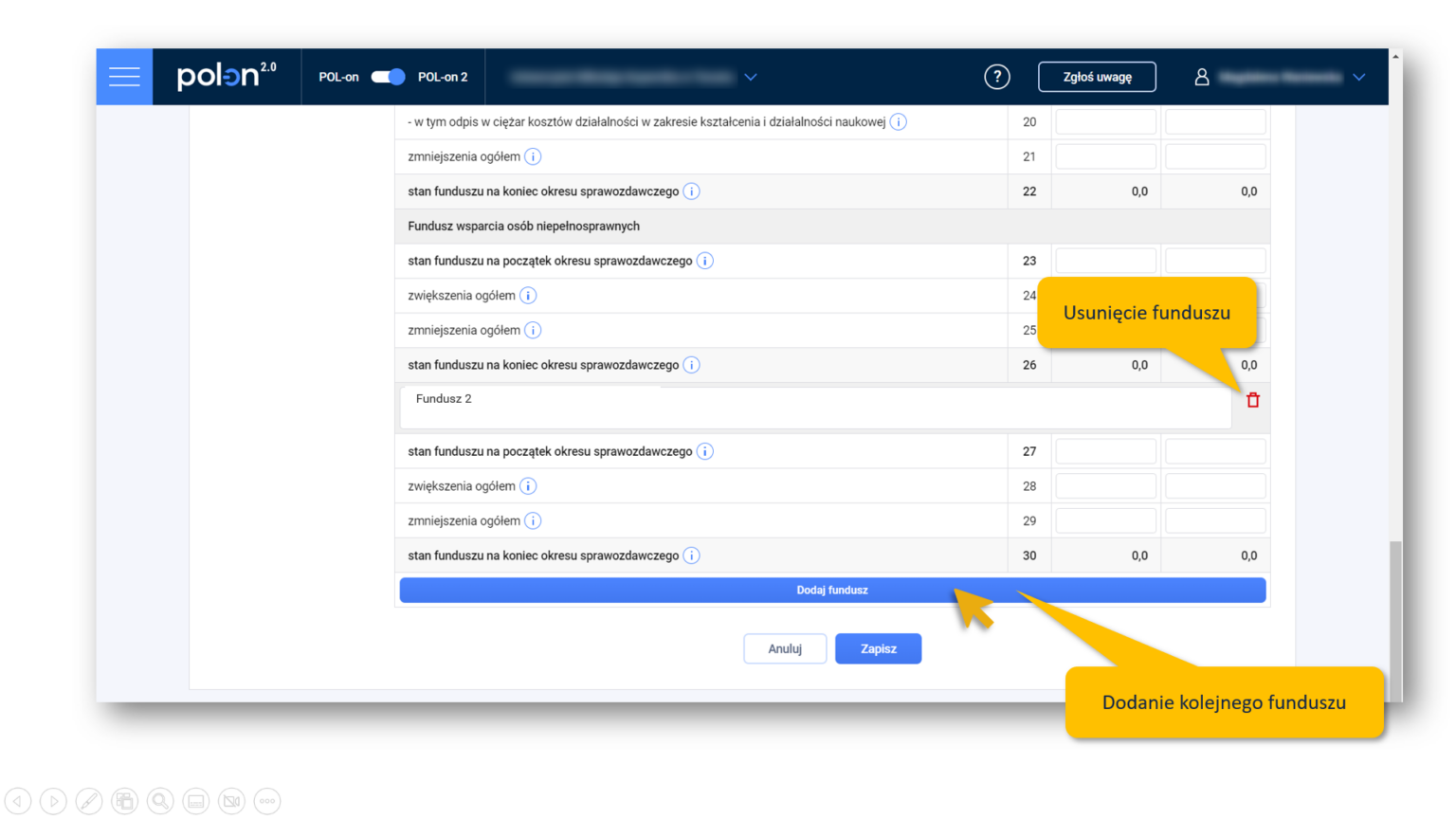The image size is (1456, 819).
Task: Focus second-column input in row 29
Action: click(1215, 520)
